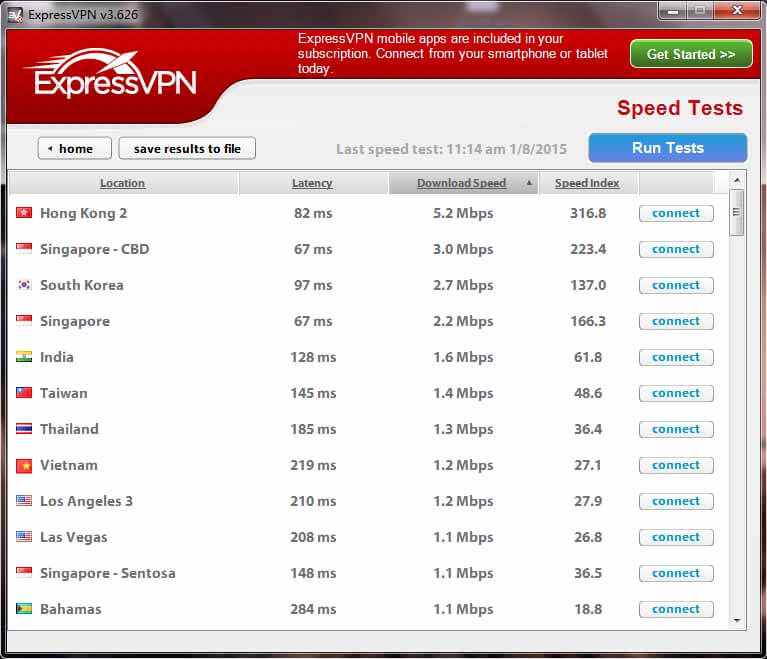Image resolution: width=767 pixels, height=659 pixels.
Task: Click the 5.2 Mbps download speed
Action: tap(463, 213)
